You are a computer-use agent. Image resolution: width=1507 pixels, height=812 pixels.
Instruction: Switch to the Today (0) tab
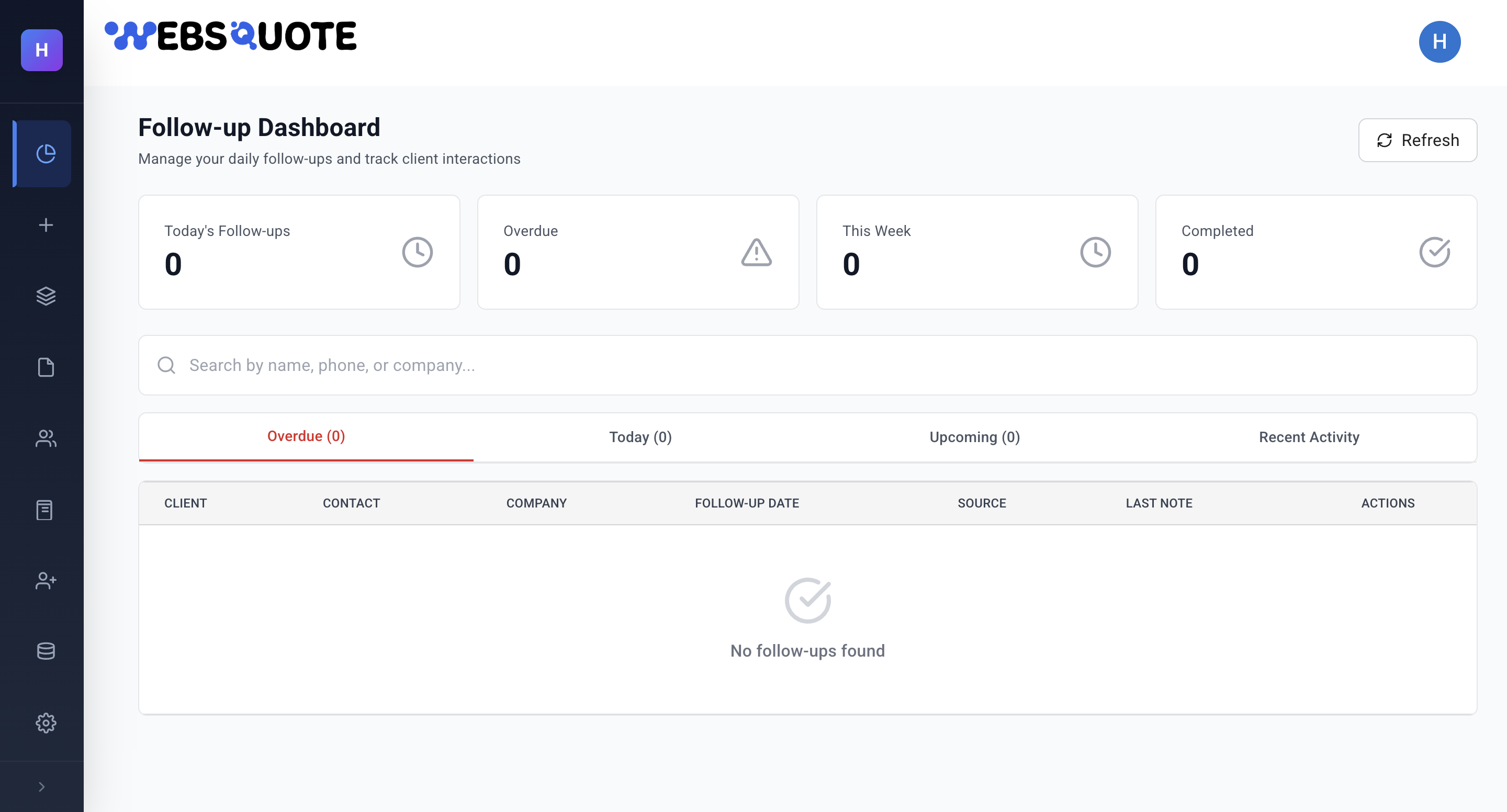pos(640,436)
